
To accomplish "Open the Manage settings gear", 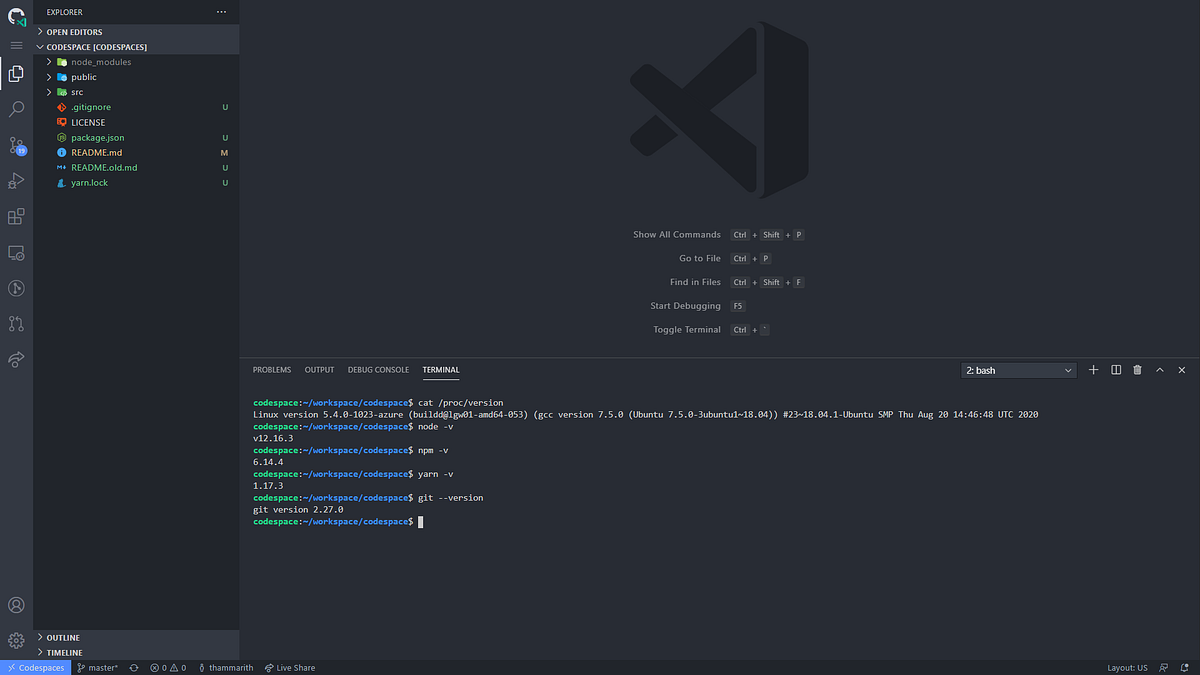I will pos(16,640).
